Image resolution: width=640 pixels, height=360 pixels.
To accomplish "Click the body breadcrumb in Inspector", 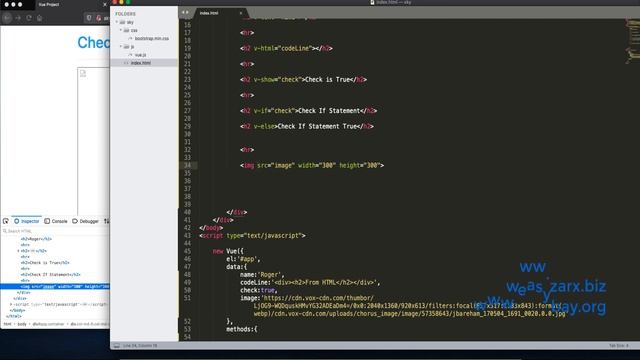I will (x=22, y=324).
